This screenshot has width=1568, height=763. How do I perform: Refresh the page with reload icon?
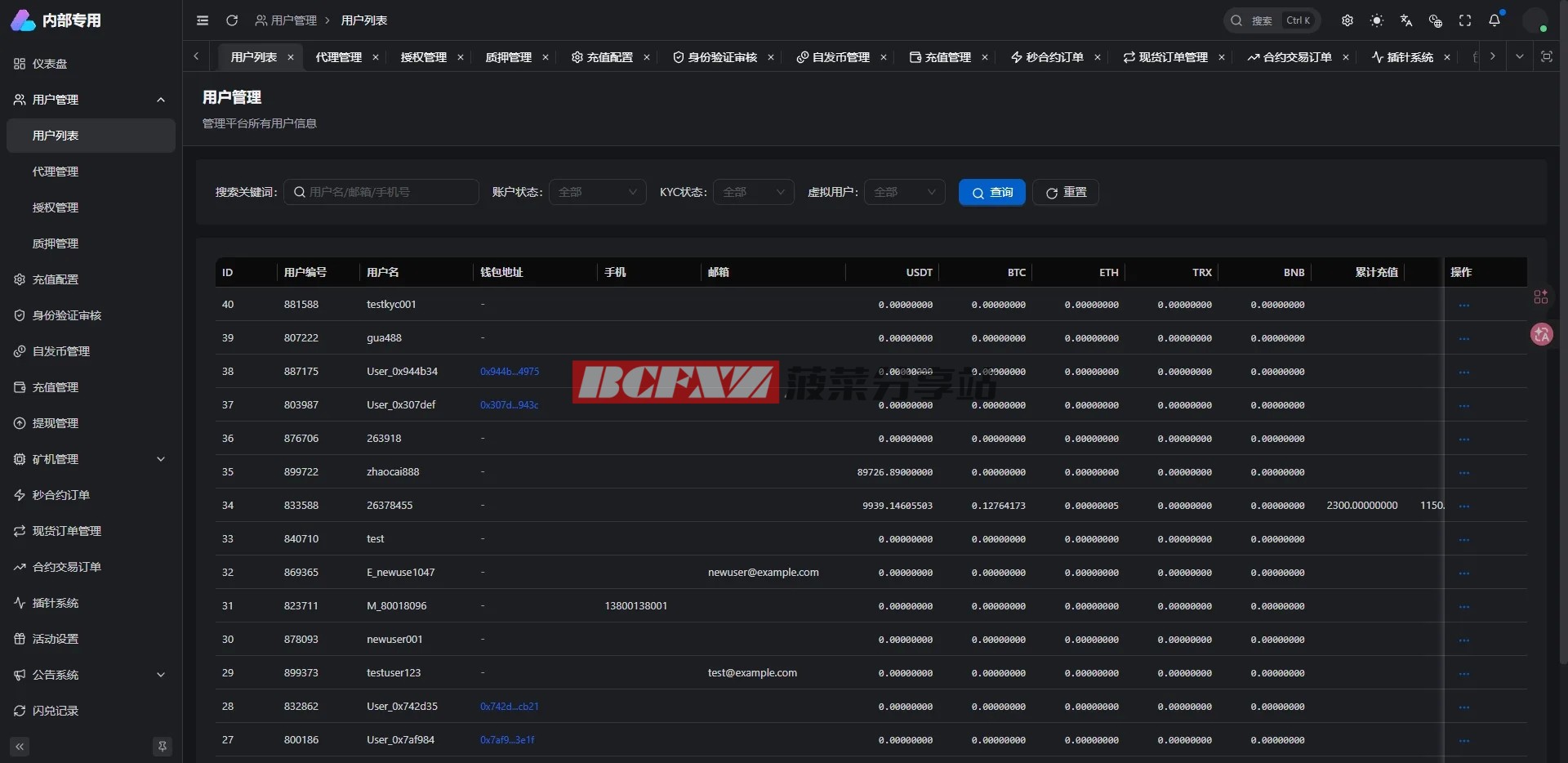pos(232,20)
